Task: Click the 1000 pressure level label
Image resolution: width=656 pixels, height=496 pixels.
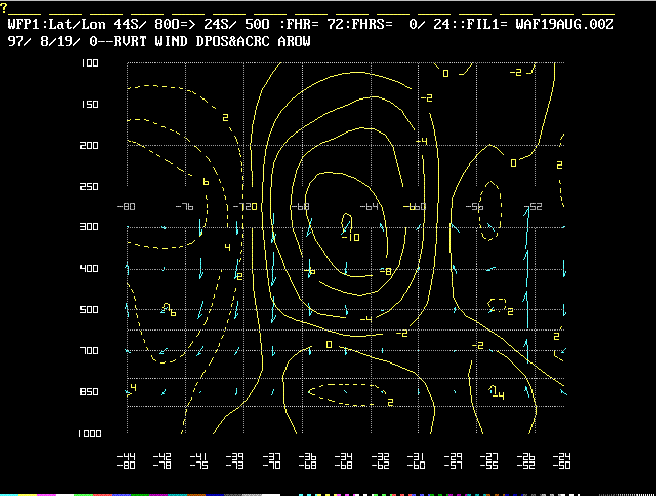Action: [x=90, y=434]
